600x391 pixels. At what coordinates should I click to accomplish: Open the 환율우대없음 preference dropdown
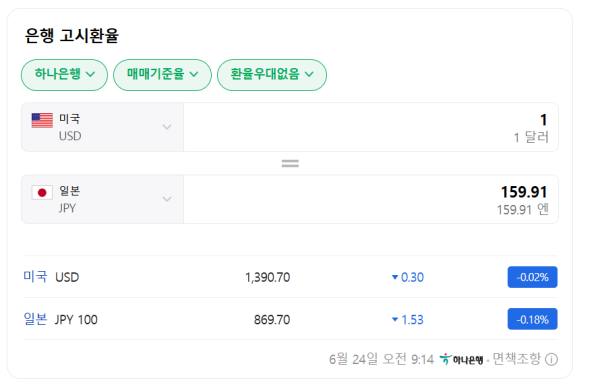[272, 75]
